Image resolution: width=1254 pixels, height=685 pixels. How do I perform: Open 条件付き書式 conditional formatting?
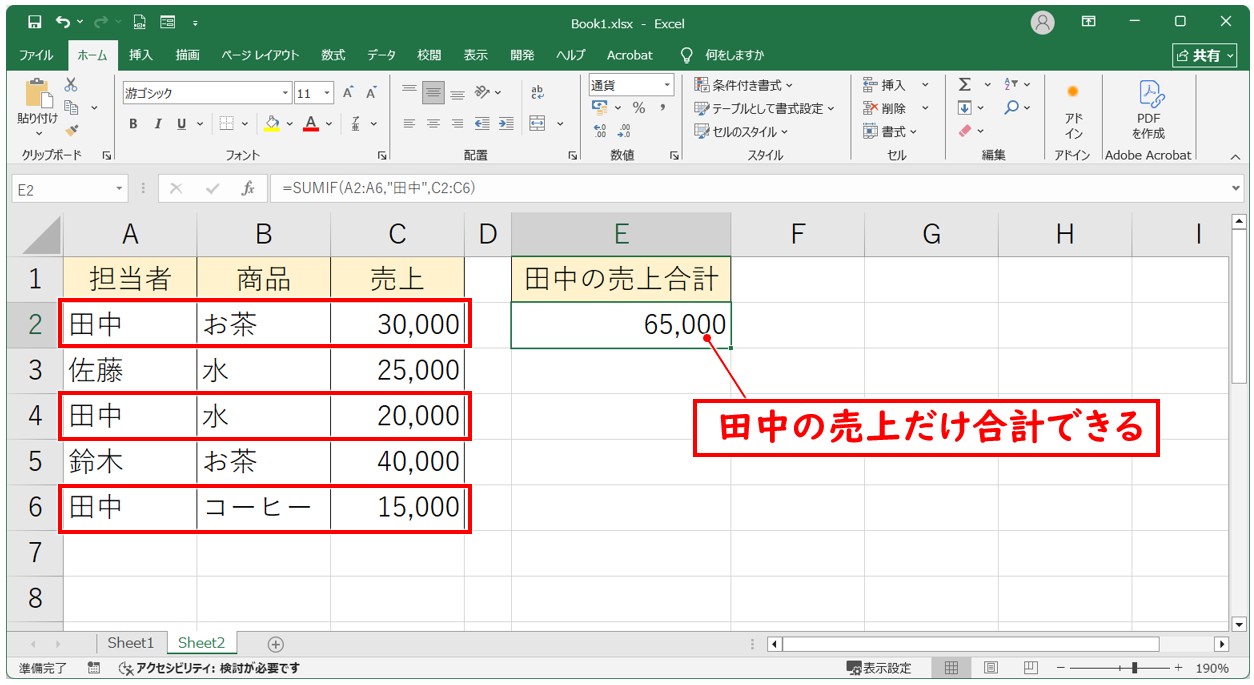click(x=744, y=85)
